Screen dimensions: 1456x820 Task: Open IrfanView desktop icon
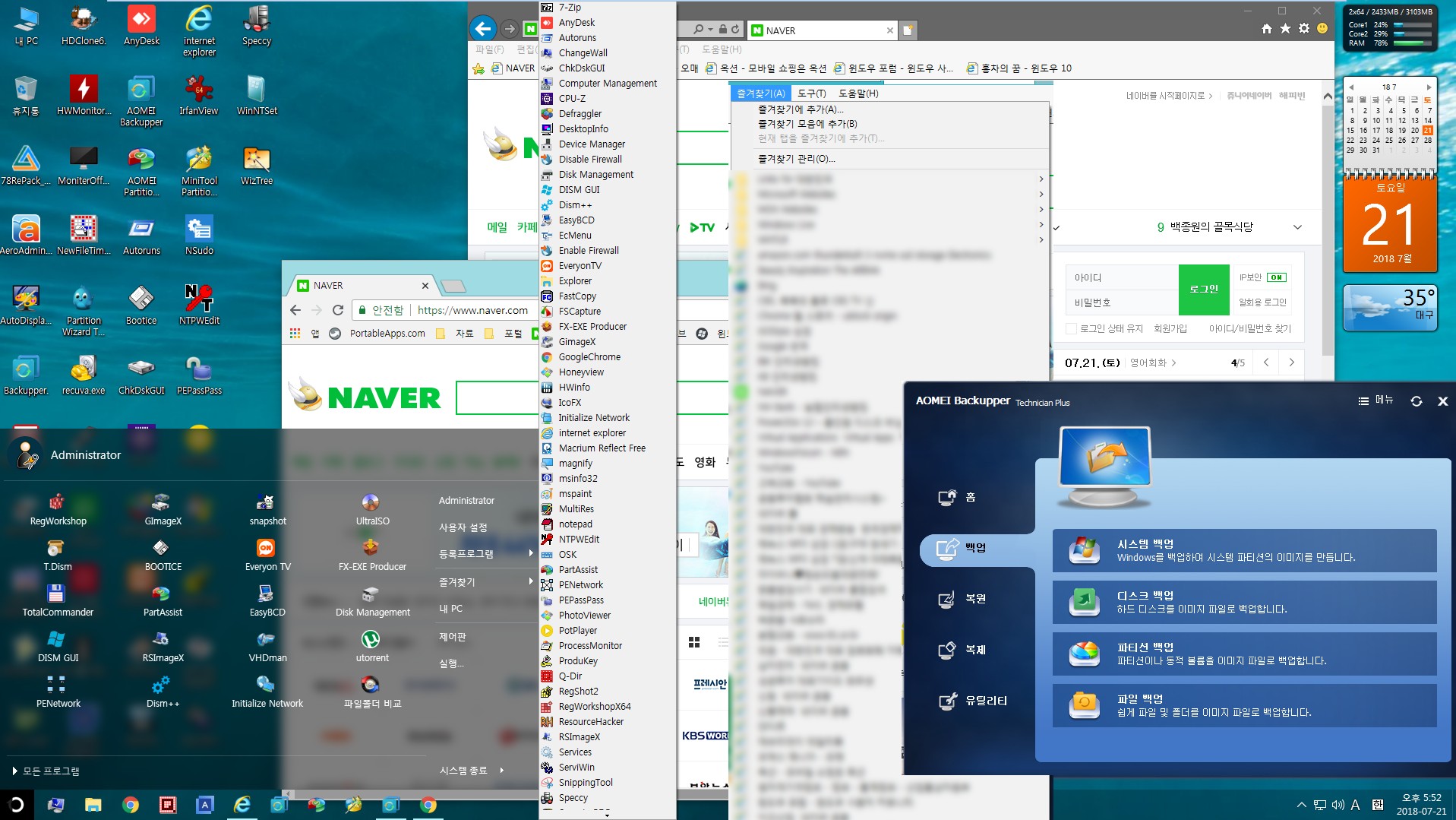(x=199, y=95)
